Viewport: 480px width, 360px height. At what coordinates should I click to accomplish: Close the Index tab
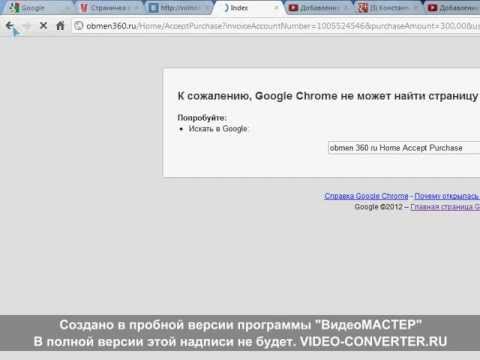click(276, 8)
